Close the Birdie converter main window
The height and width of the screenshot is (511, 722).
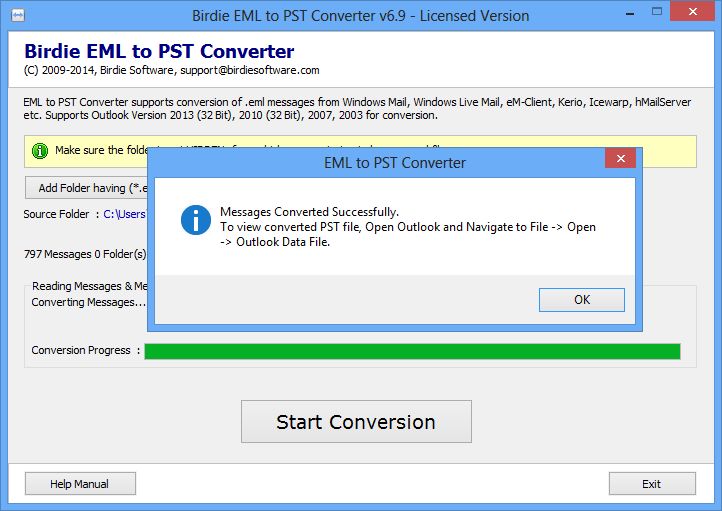(x=693, y=12)
